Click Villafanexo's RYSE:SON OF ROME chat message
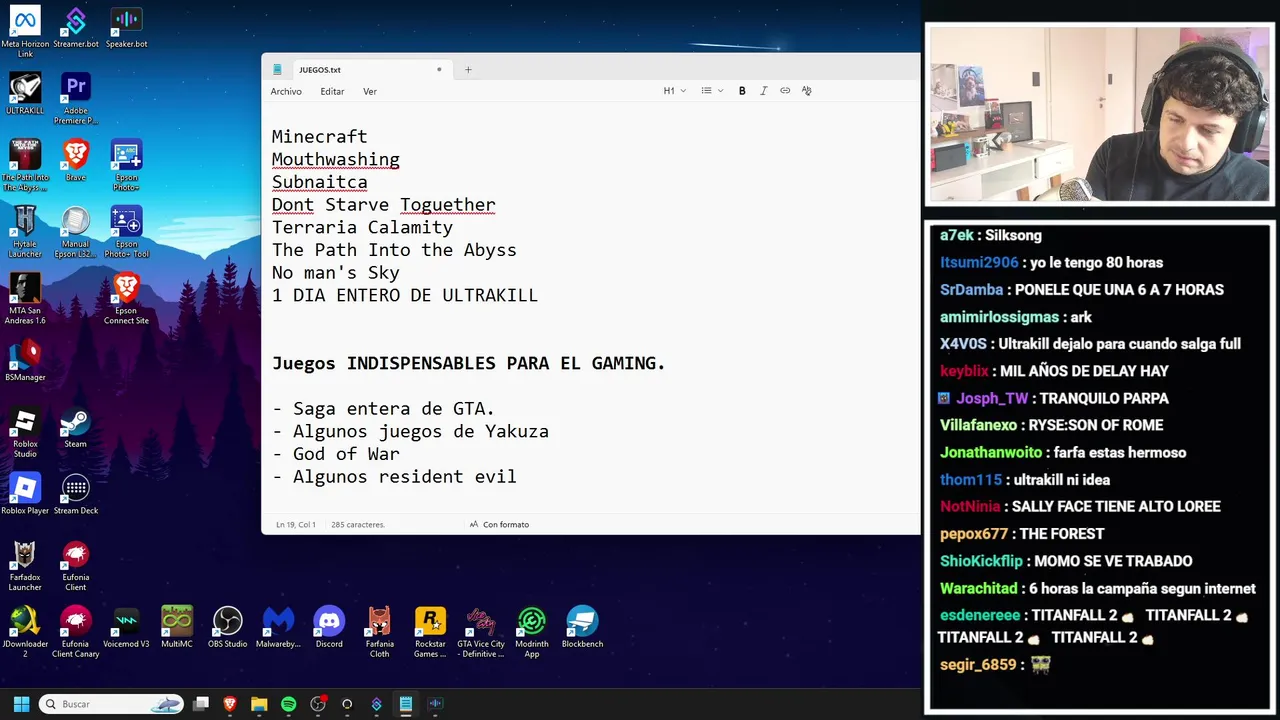The width and height of the screenshot is (1280, 720). click(x=1051, y=425)
